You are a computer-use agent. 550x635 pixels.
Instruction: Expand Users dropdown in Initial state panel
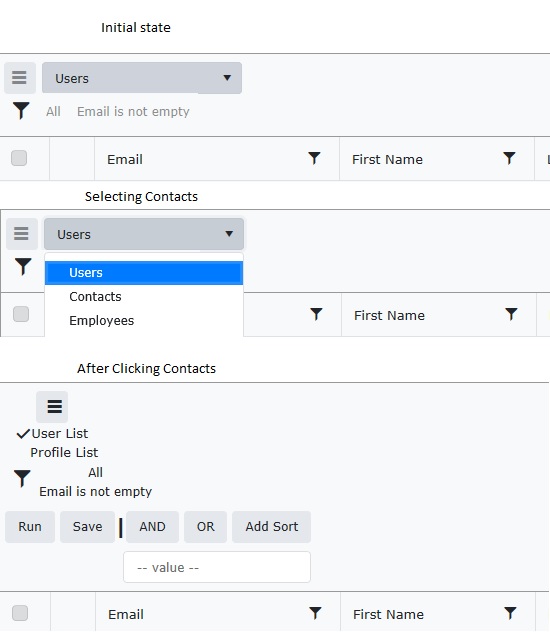[142, 78]
